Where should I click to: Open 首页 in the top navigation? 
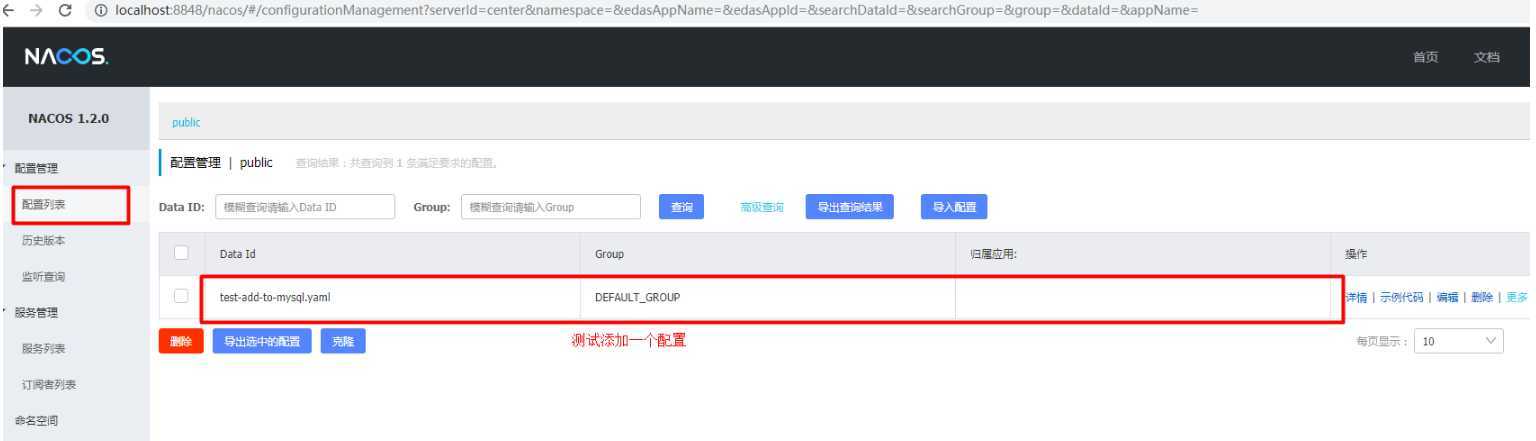(1426, 57)
